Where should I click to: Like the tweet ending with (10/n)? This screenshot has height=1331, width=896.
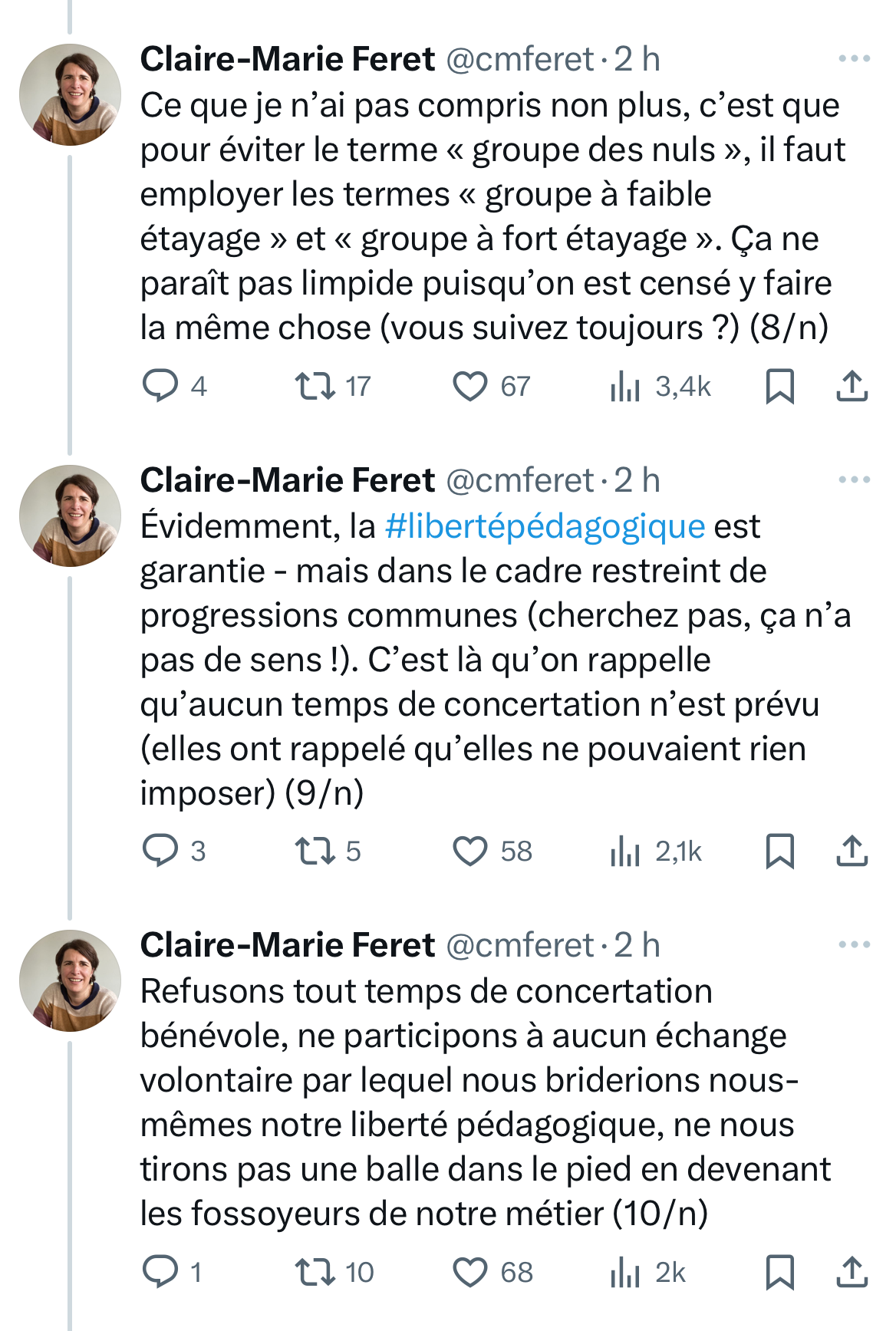coord(469,1273)
